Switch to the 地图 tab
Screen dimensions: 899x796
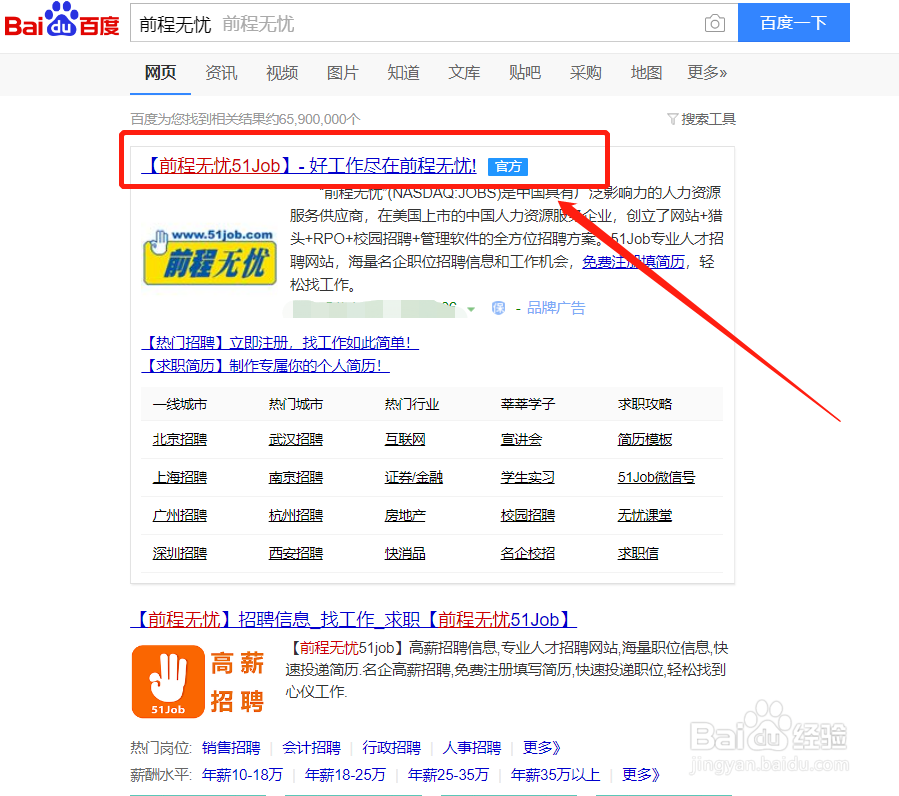(x=646, y=73)
